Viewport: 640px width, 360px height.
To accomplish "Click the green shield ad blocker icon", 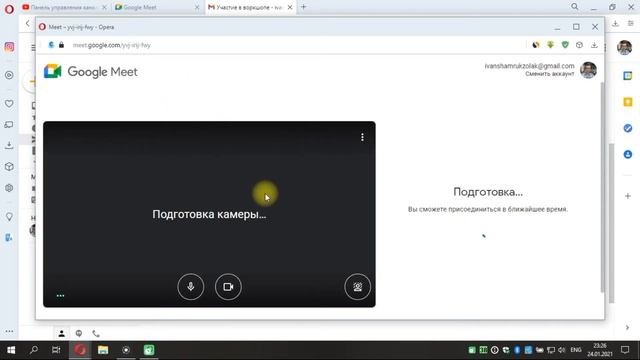I will point(565,45).
